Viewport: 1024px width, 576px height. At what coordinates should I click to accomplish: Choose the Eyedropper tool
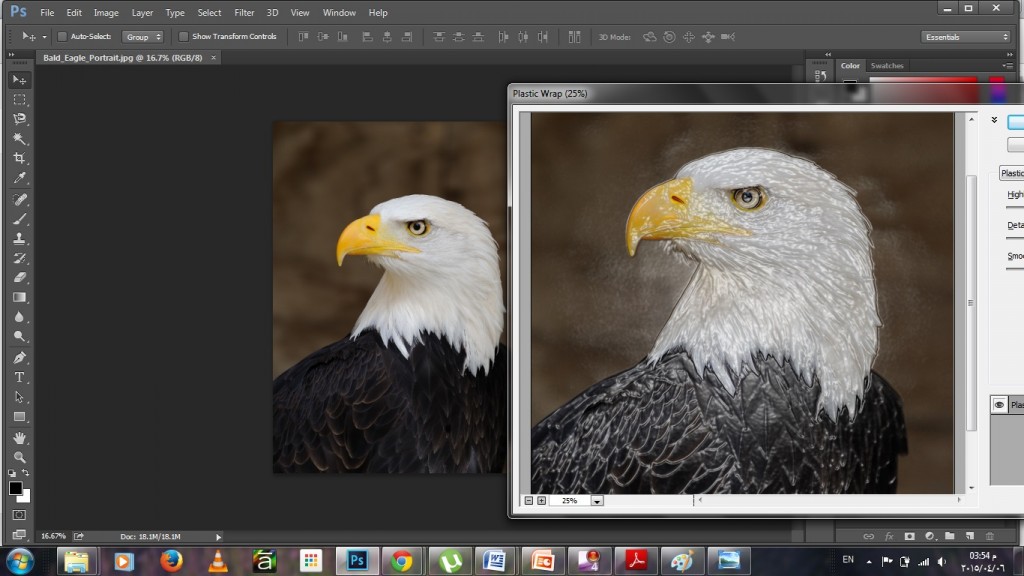[20, 178]
